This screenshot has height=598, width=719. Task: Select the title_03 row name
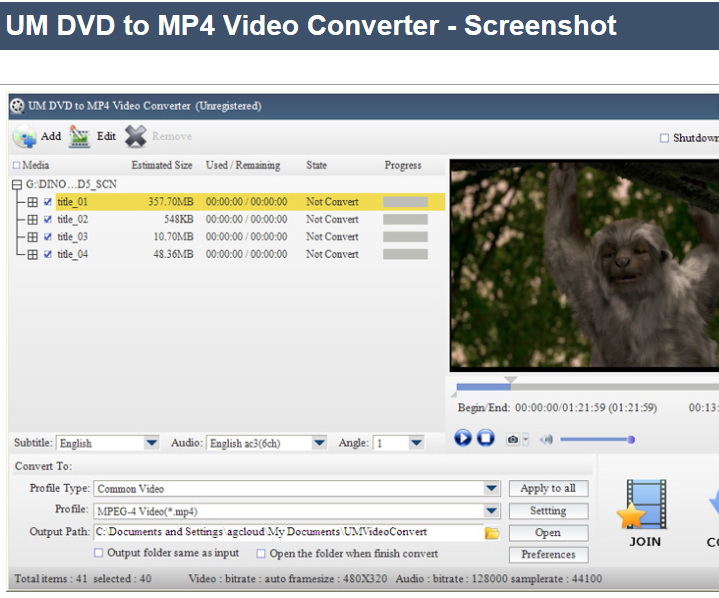pos(72,237)
